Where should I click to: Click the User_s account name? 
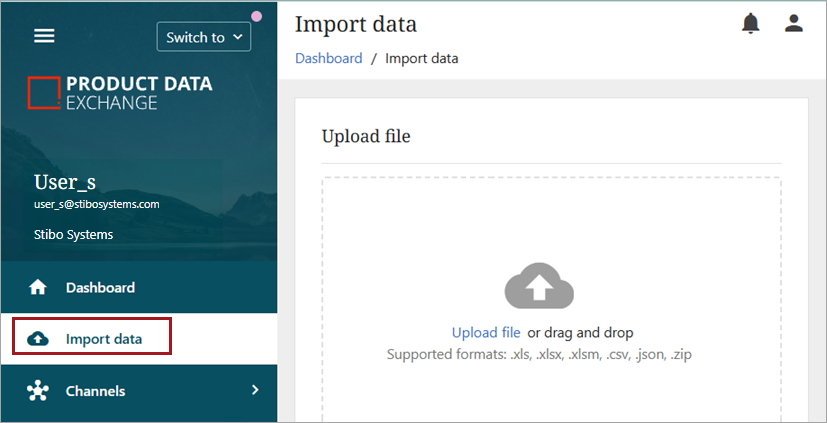pyautogui.click(x=65, y=181)
